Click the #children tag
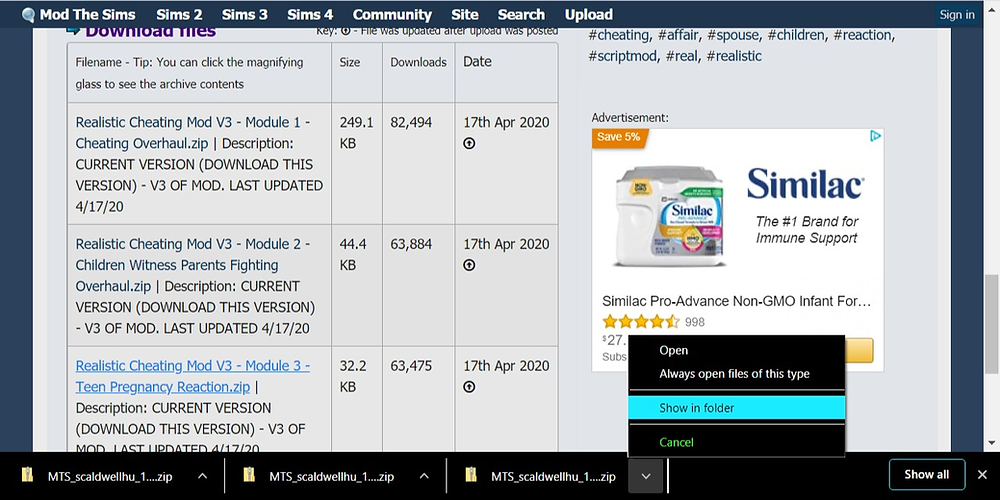Screen dimensions: 1000x500 pos(797,35)
